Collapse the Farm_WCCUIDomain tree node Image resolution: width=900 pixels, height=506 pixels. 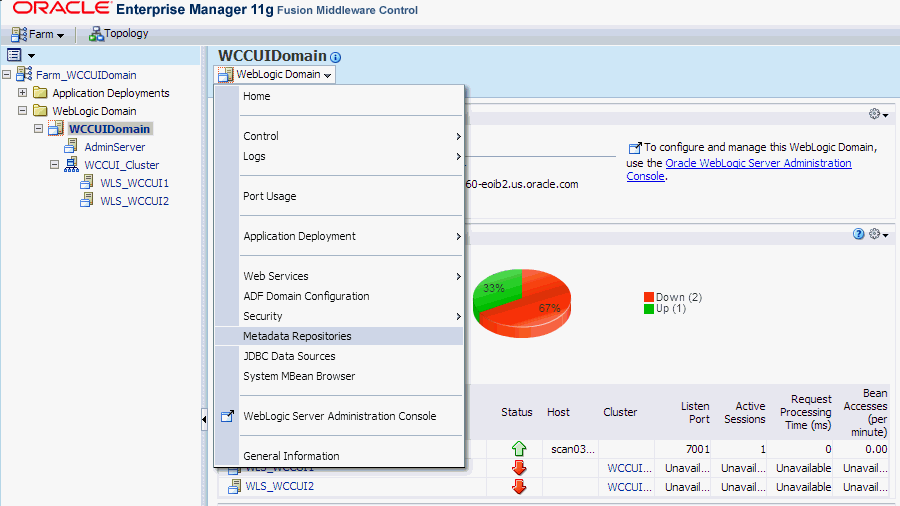6,75
